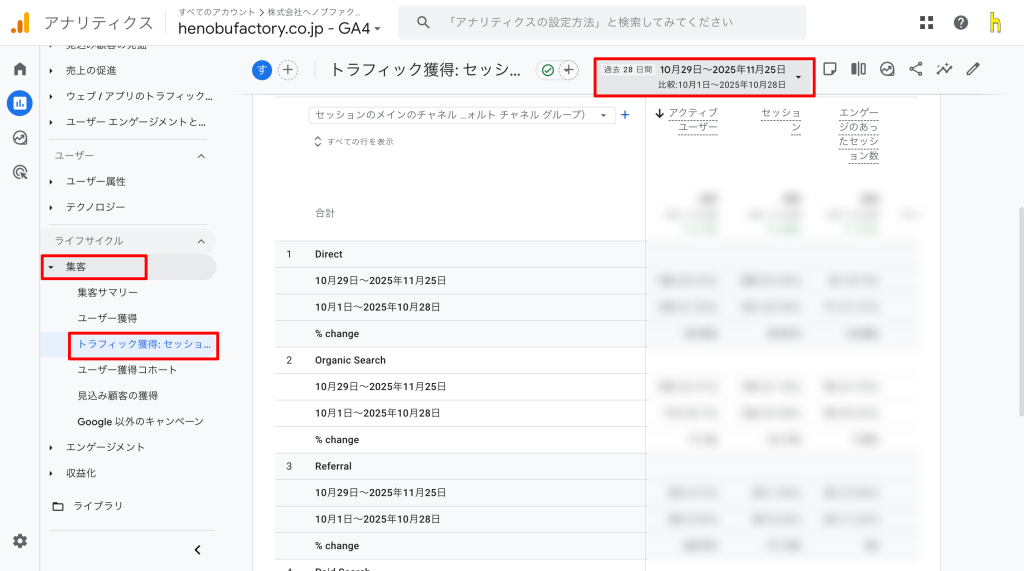The image size is (1024, 571).
Task: Collapse the ライフサイクル section
Action: tap(200, 241)
